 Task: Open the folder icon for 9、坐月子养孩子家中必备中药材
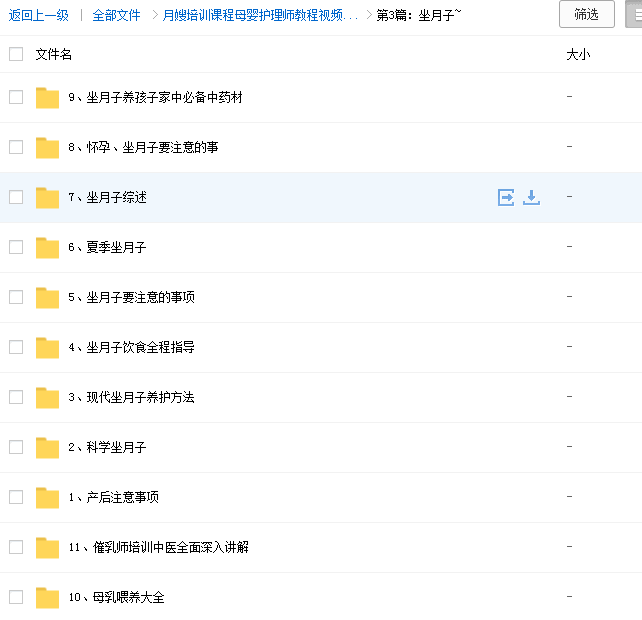[x=47, y=98]
